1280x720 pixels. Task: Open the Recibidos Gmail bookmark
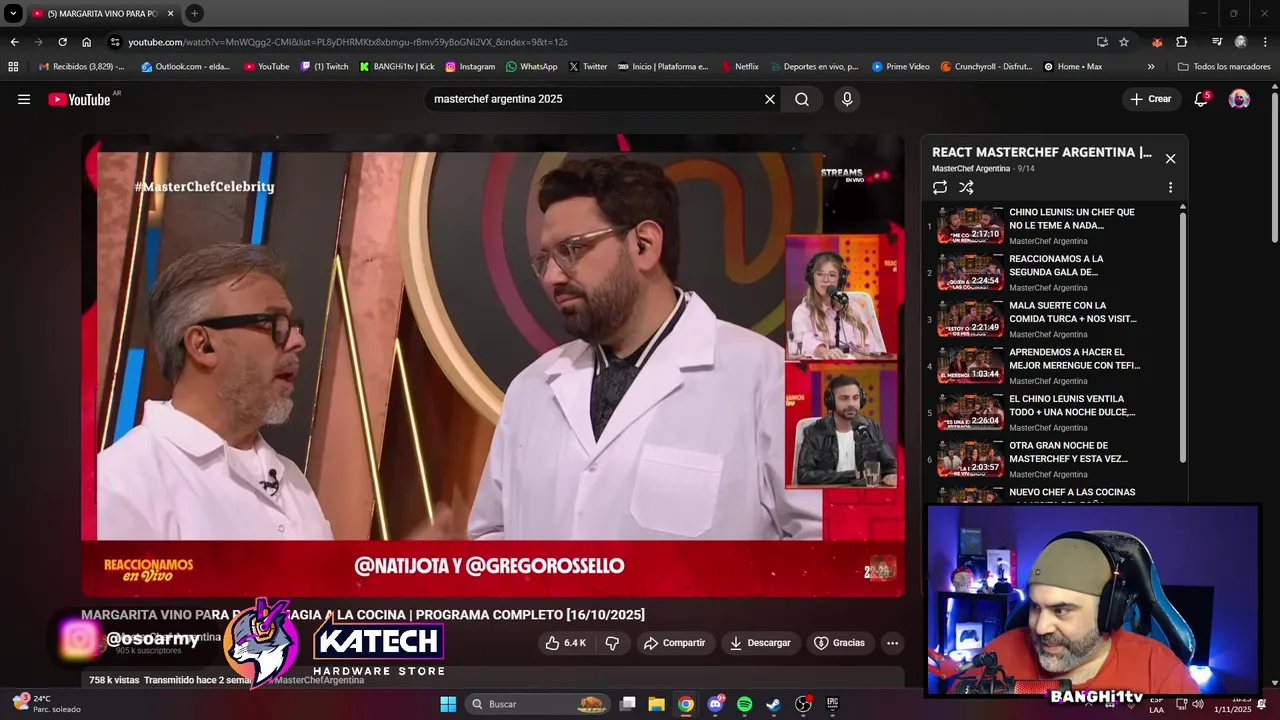[x=82, y=67]
